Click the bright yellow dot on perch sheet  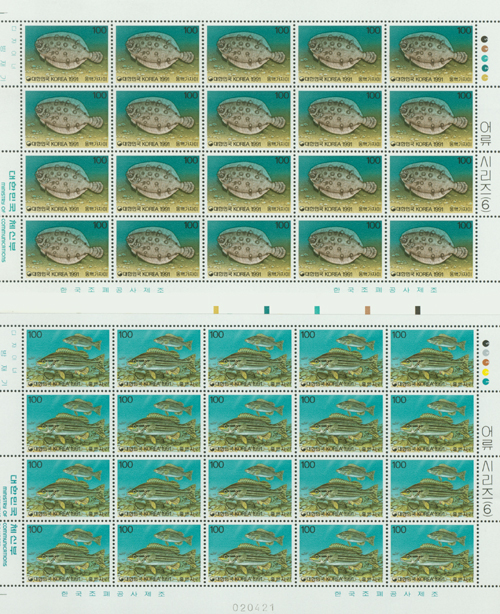[x=486, y=372]
